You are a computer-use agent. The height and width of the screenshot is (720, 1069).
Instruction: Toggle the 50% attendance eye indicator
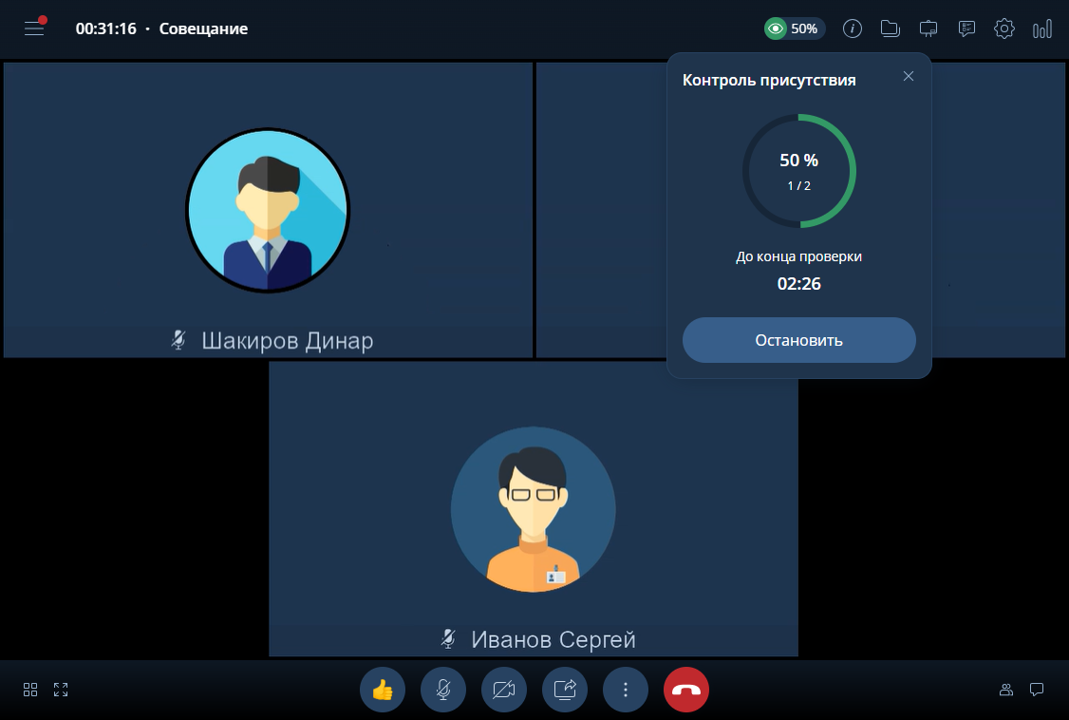click(794, 29)
